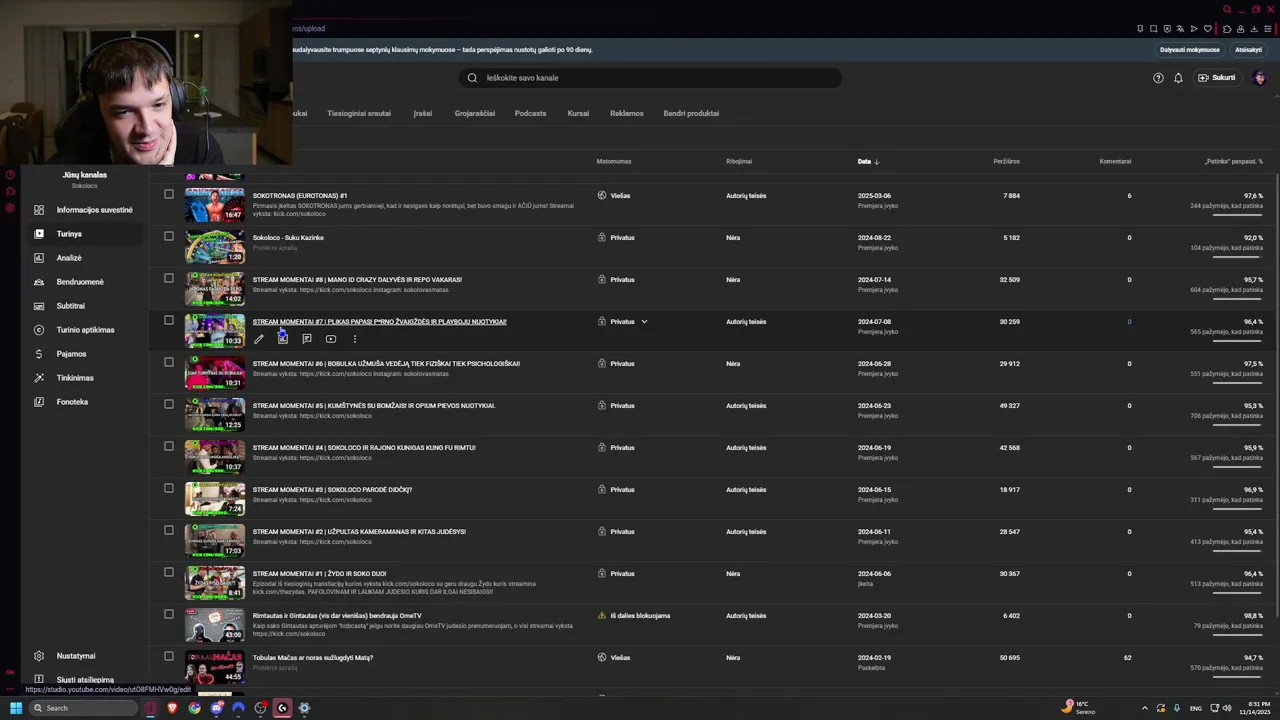
Task: Select the checkbox for STREAM MOMENTAI #8
Action: pyautogui.click(x=169, y=279)
